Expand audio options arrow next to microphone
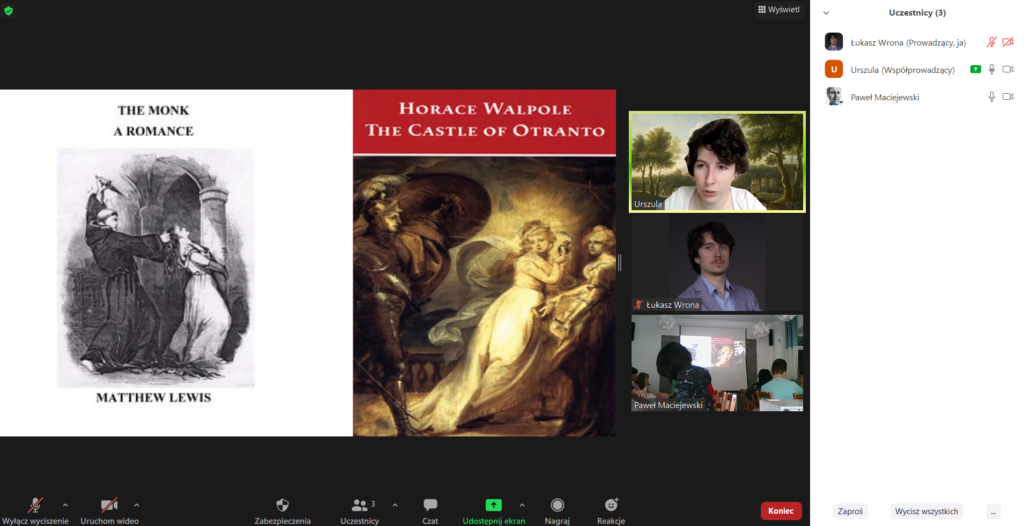 tap(66, 504)
